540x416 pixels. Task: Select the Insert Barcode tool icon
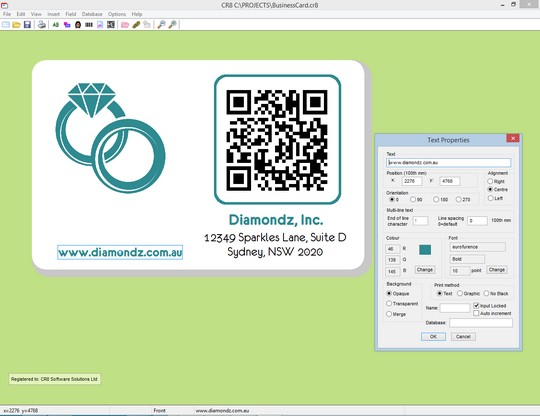(89, 25)
